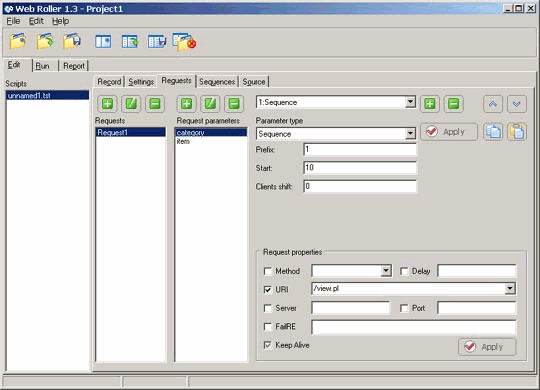The height and width of the screenshot is (390, 540).
Task: Move item up with the up arrow button
Action: [x=492, y=104]
